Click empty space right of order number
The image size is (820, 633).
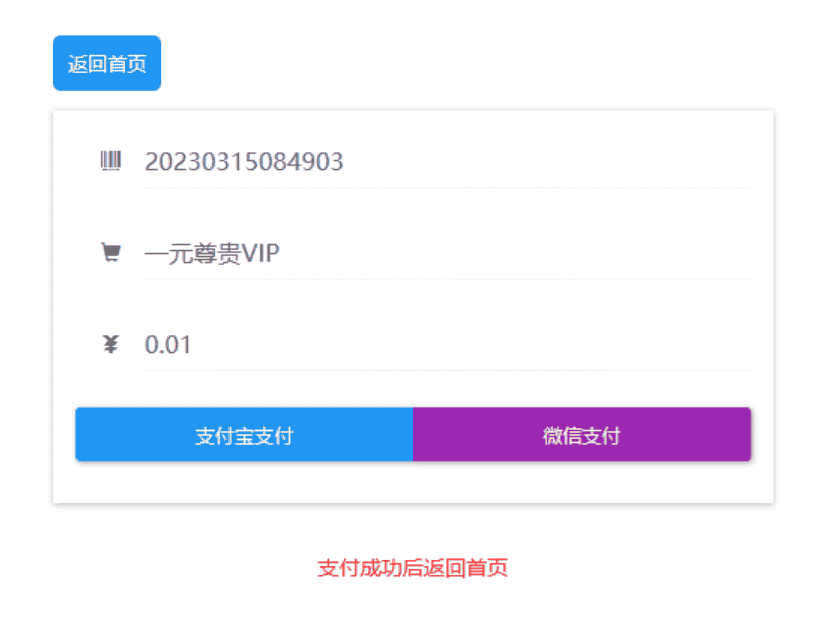click(550, 162)
